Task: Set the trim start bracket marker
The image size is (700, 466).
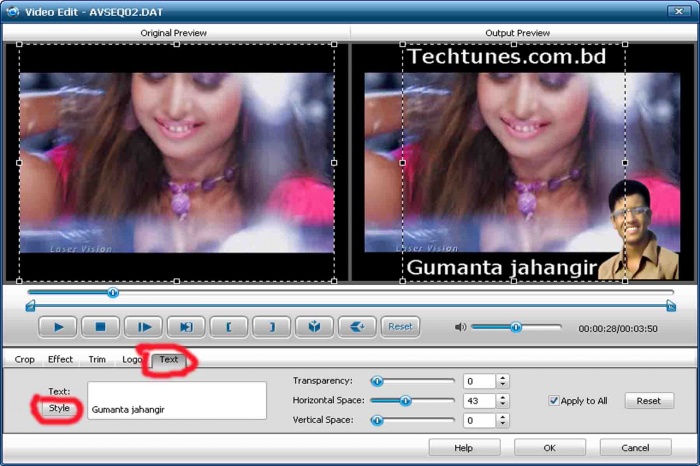Action: pyautogui.click(x=229, y=327)
